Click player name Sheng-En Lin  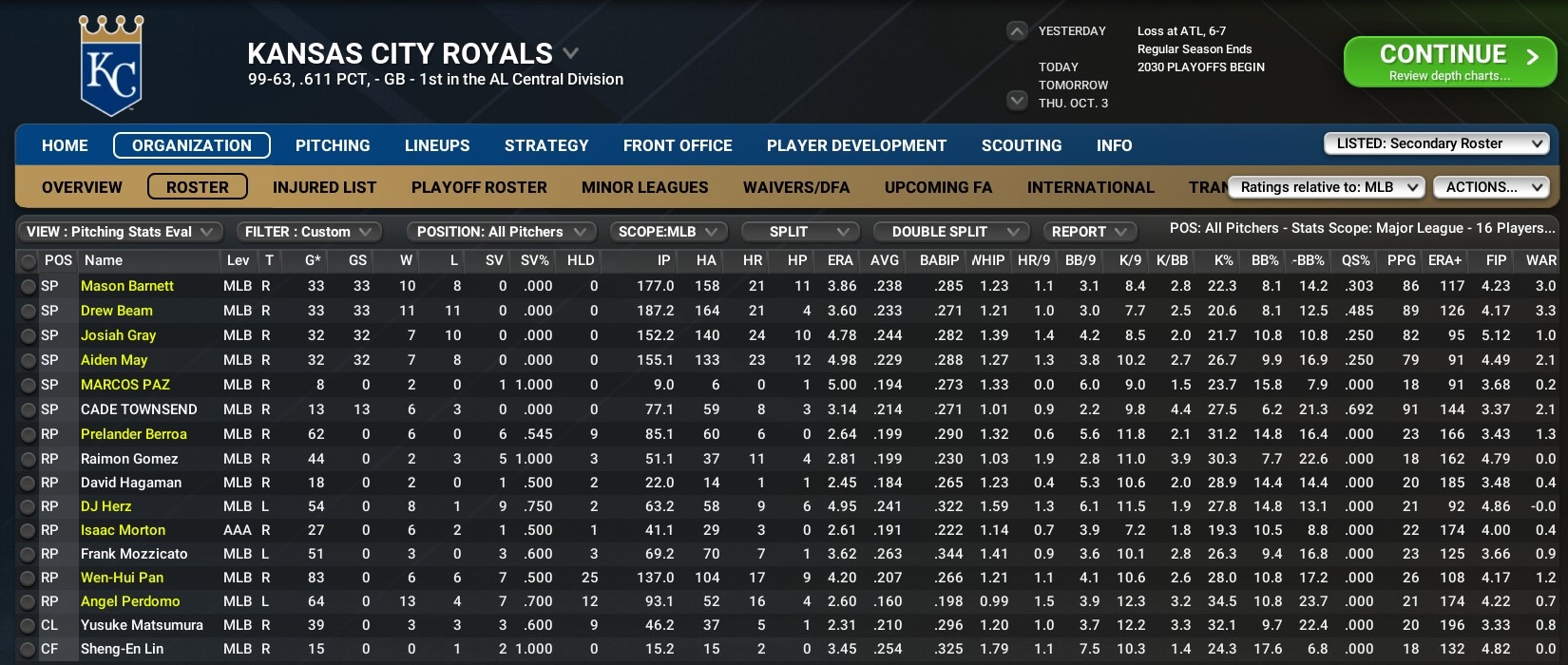pos(122,649)
